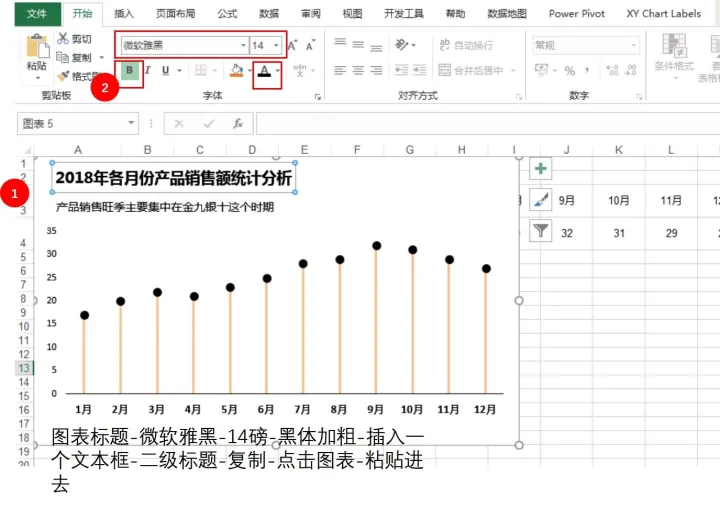
Task: Click decrease decimal icon
Action: pos(631,70)
